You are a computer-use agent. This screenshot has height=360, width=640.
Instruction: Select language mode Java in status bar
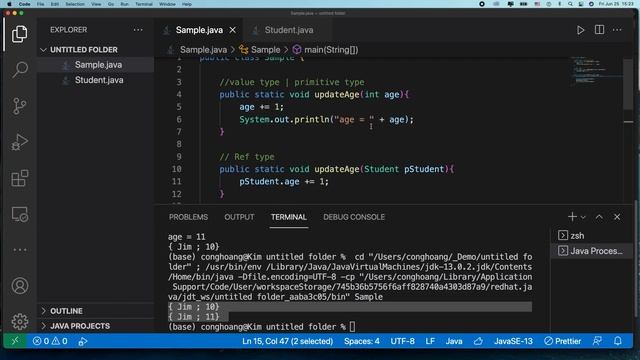tap(453, 341)
